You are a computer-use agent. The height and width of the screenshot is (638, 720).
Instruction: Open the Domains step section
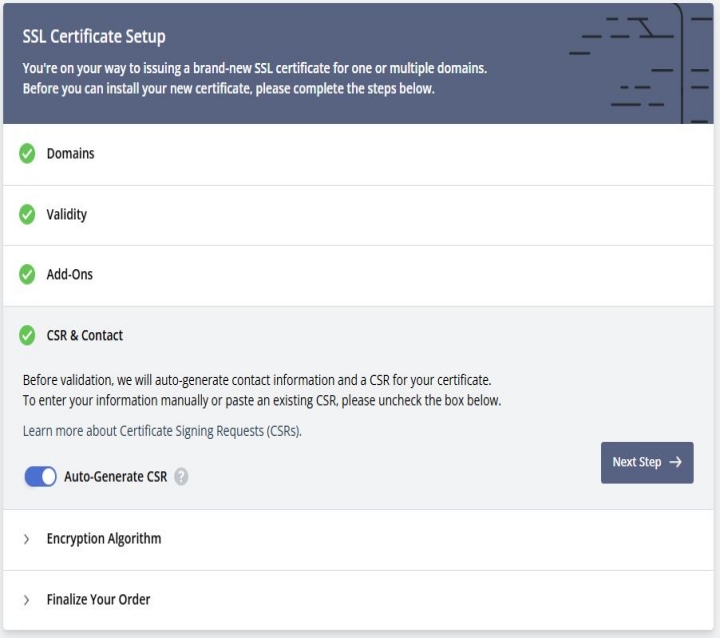pos(358,154)
